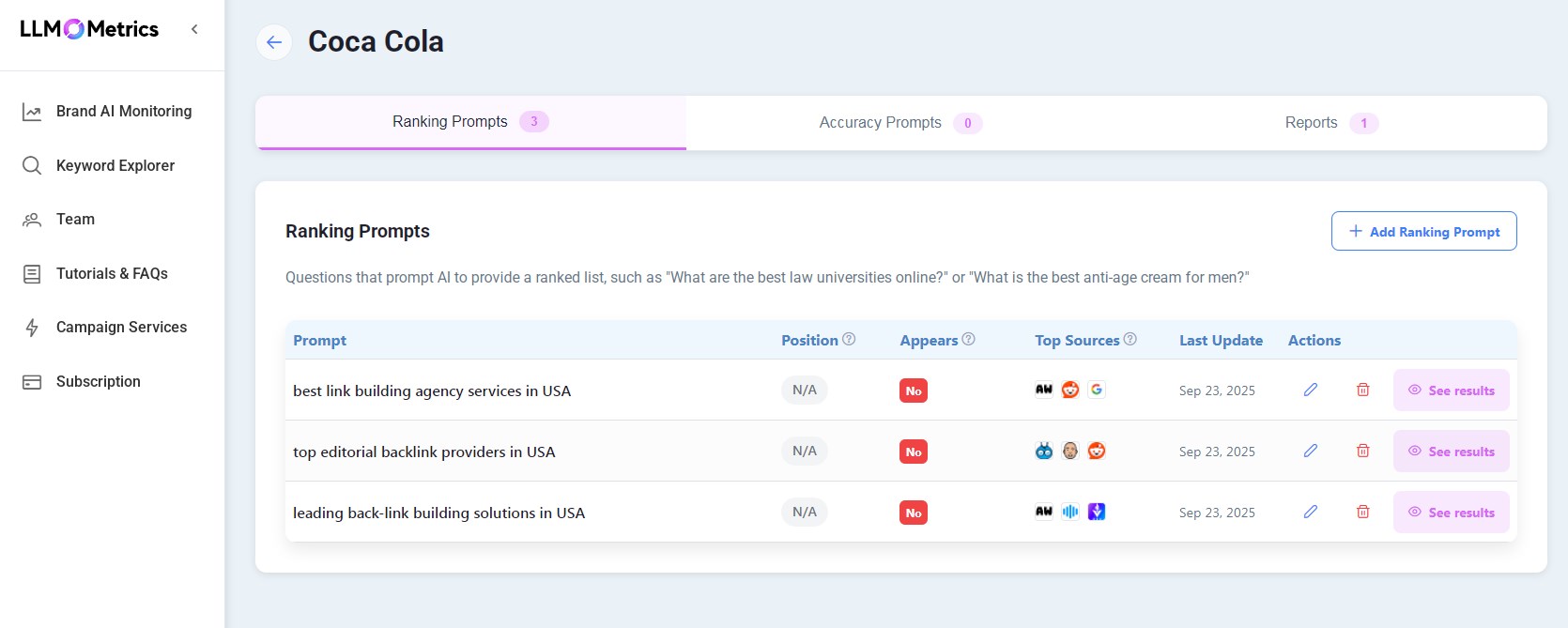
Task: See results for top editorial backlink providers
Action: pos(1452,452)
